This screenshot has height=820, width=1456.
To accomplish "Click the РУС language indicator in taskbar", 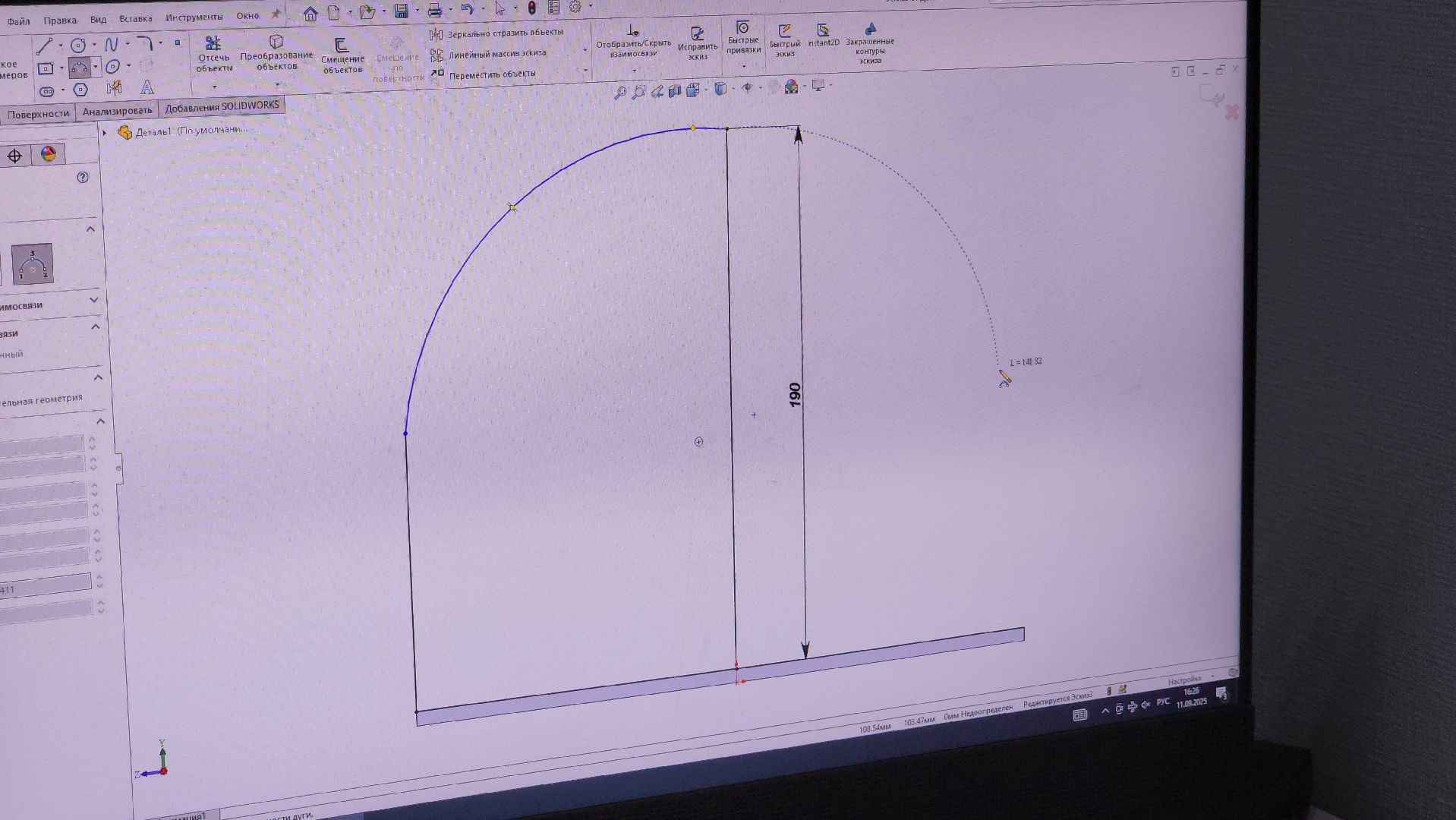I will point(1162,702).
